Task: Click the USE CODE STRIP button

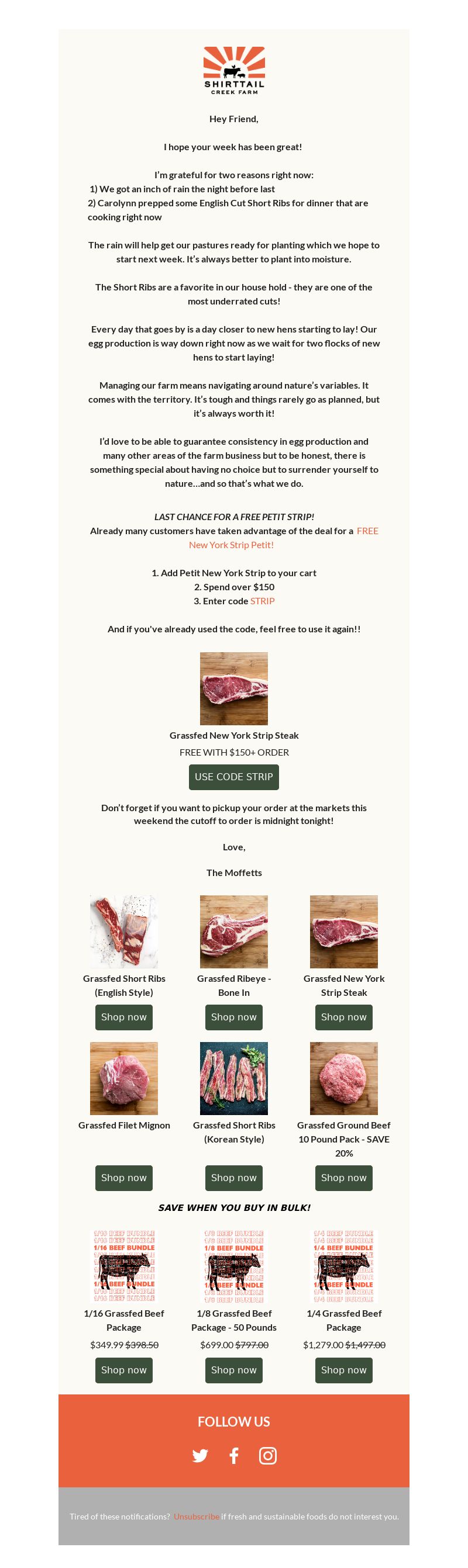Action: coord(234,777)
